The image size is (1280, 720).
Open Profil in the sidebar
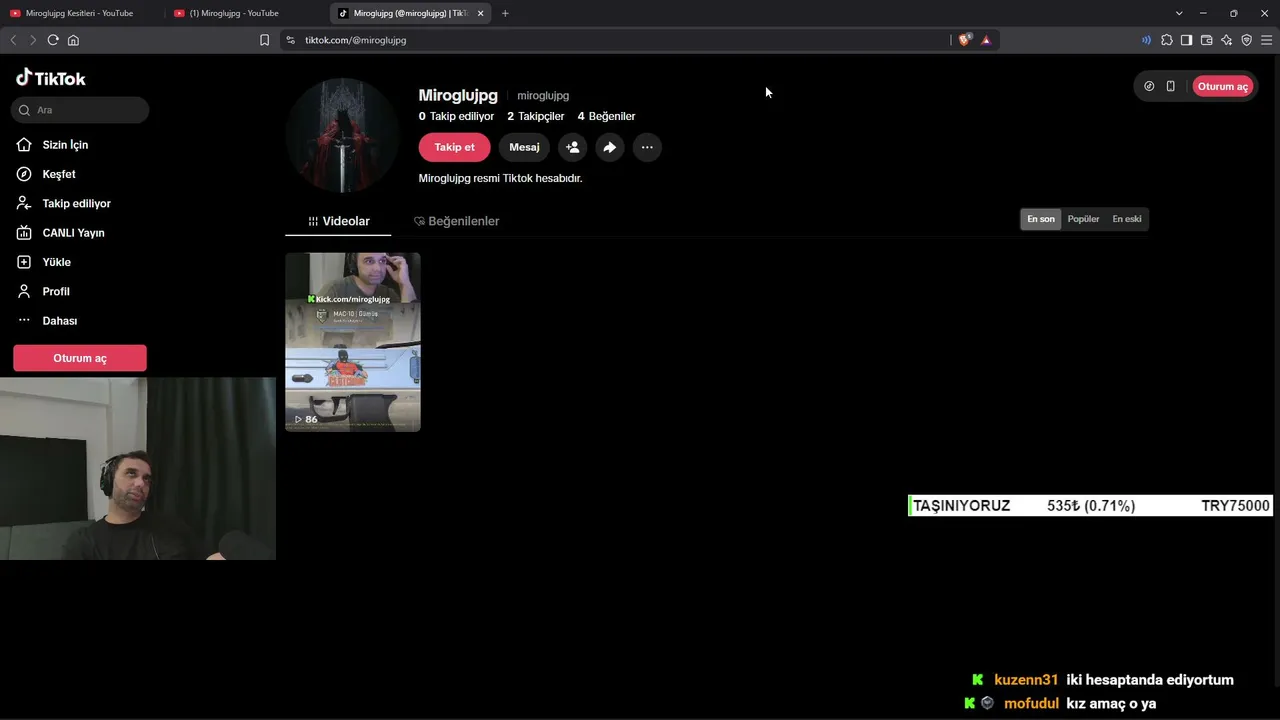[x=56, y=291]
